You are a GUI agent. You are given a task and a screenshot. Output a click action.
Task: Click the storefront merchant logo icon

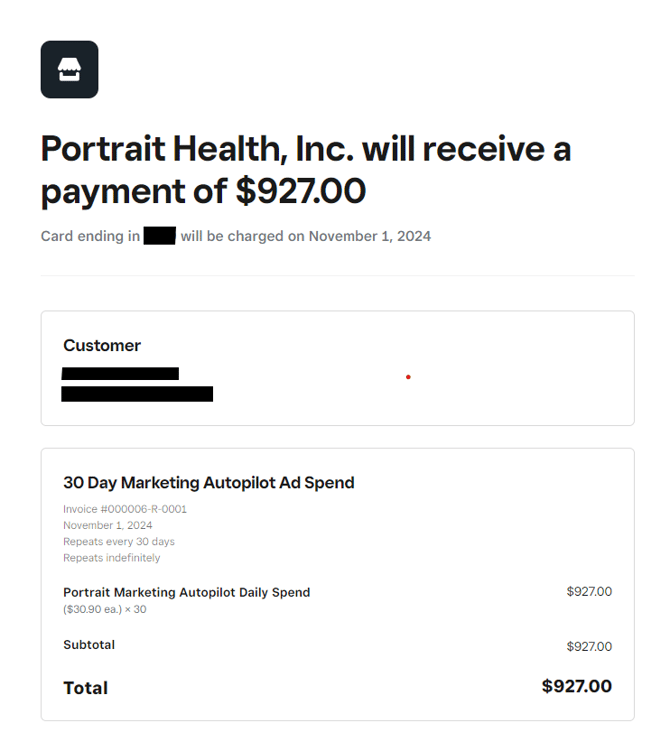69,69
